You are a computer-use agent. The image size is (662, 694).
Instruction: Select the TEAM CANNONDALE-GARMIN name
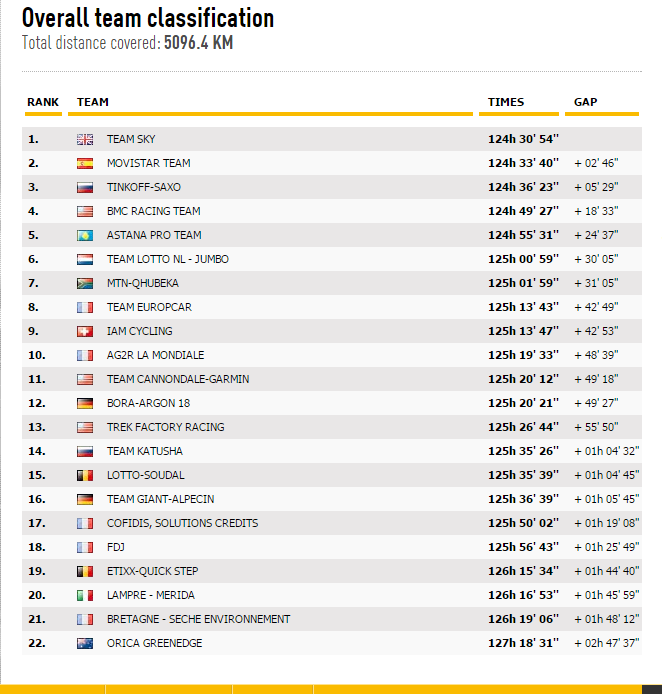coord(178,379)
